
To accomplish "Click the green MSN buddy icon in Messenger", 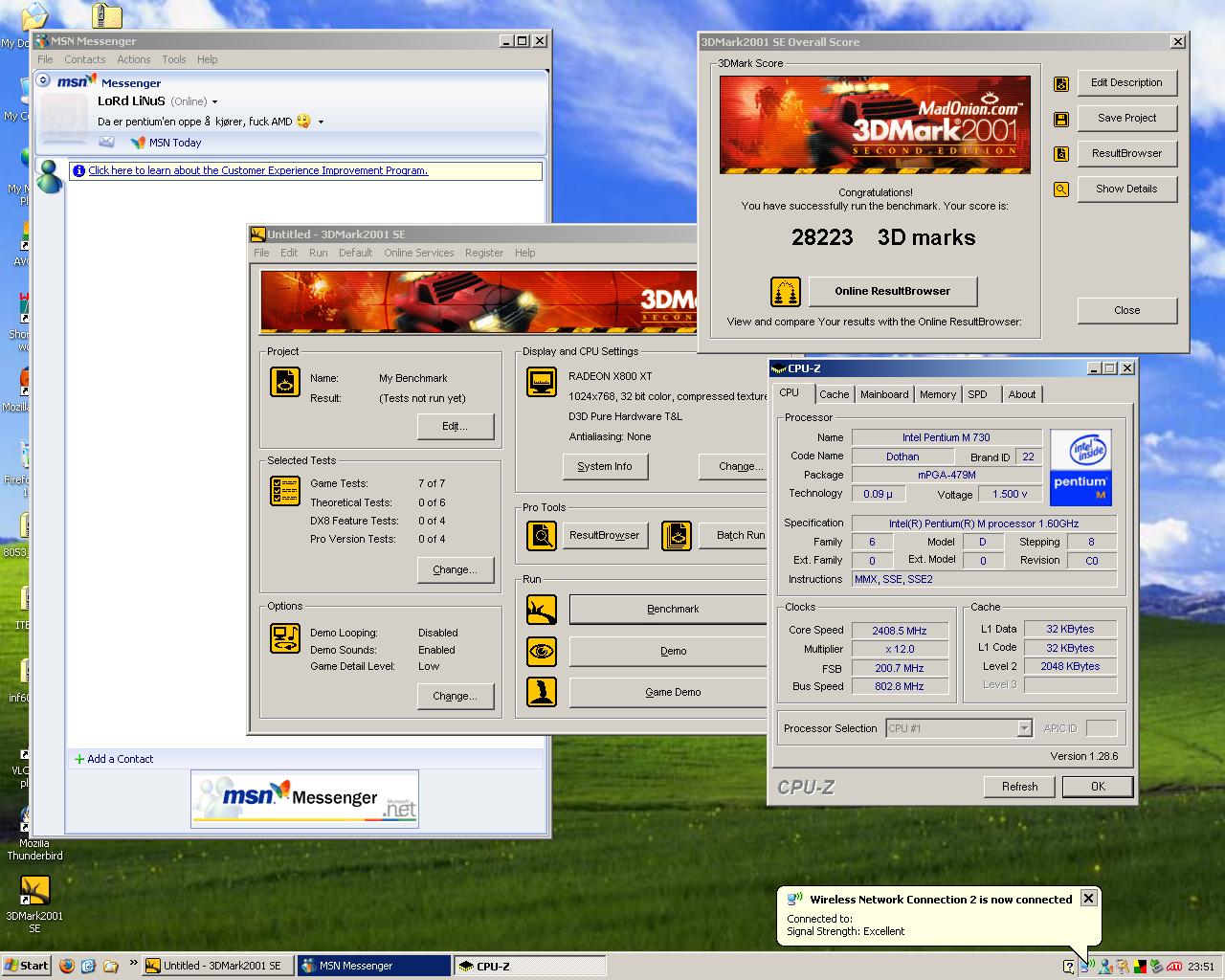I will tap(49, 175).
